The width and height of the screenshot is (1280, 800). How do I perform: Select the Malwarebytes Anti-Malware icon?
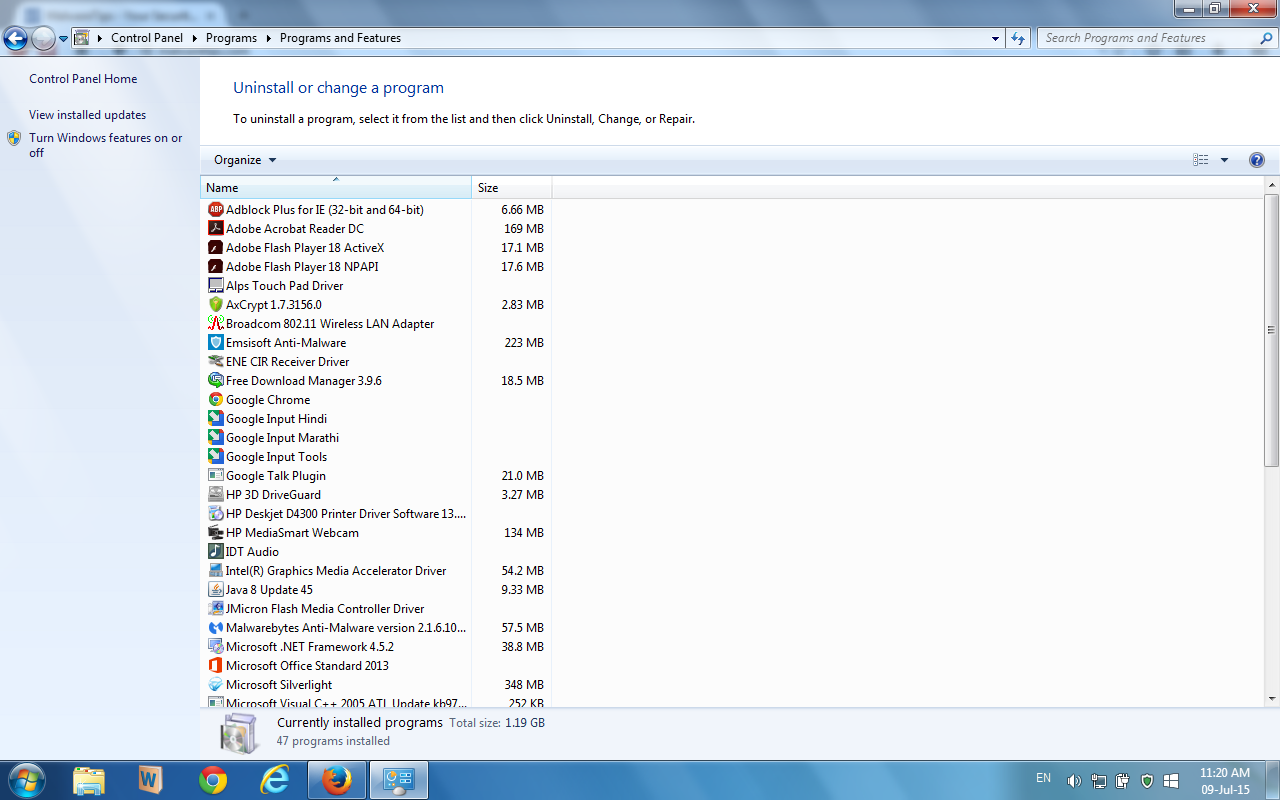215,628
